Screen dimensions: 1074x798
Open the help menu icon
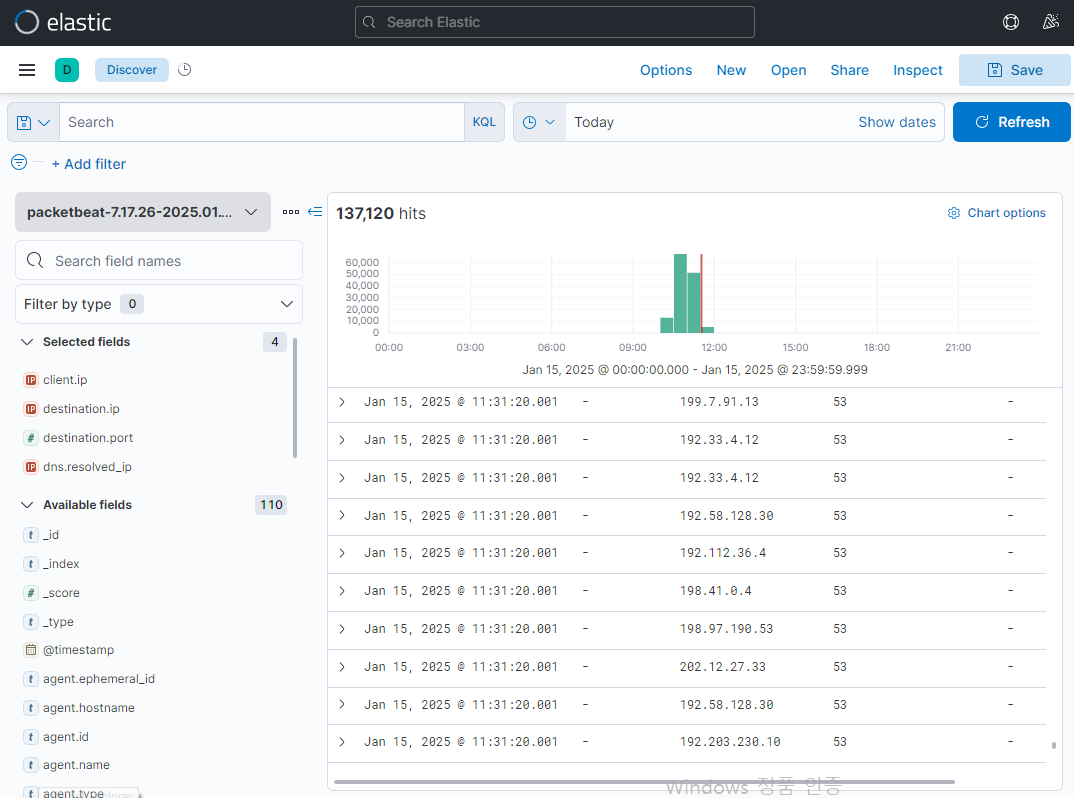[1010, 22]
